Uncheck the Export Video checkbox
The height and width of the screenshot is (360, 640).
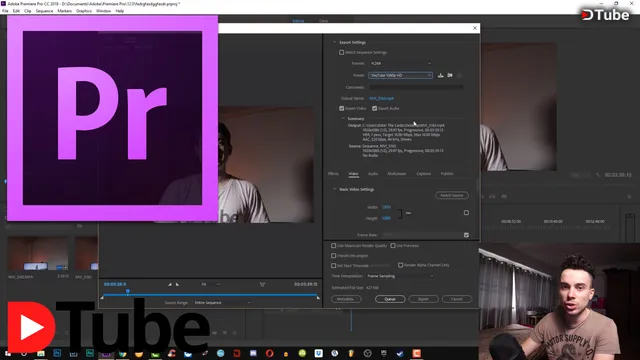341,109
